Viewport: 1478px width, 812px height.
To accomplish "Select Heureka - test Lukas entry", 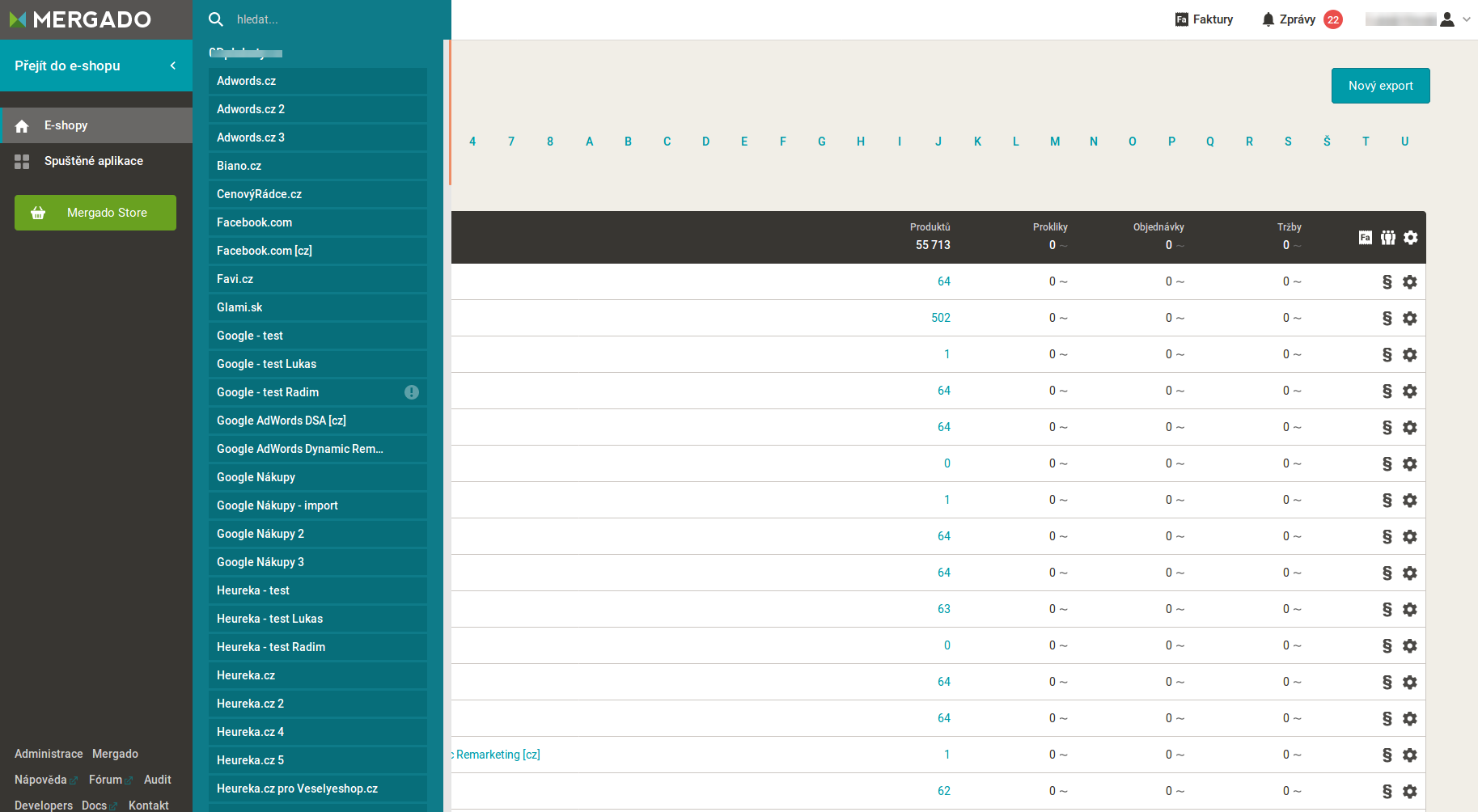I will point(318,619).
